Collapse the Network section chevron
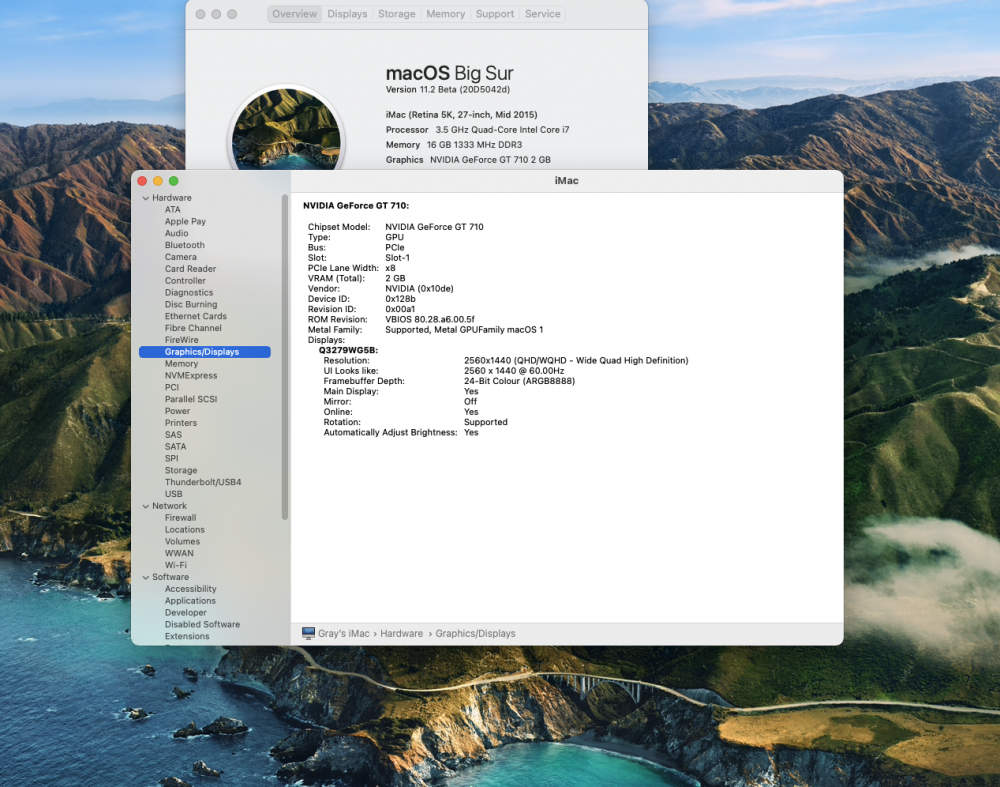Image resolution: width=1000 pixels, height=787 pixels. 146,506
